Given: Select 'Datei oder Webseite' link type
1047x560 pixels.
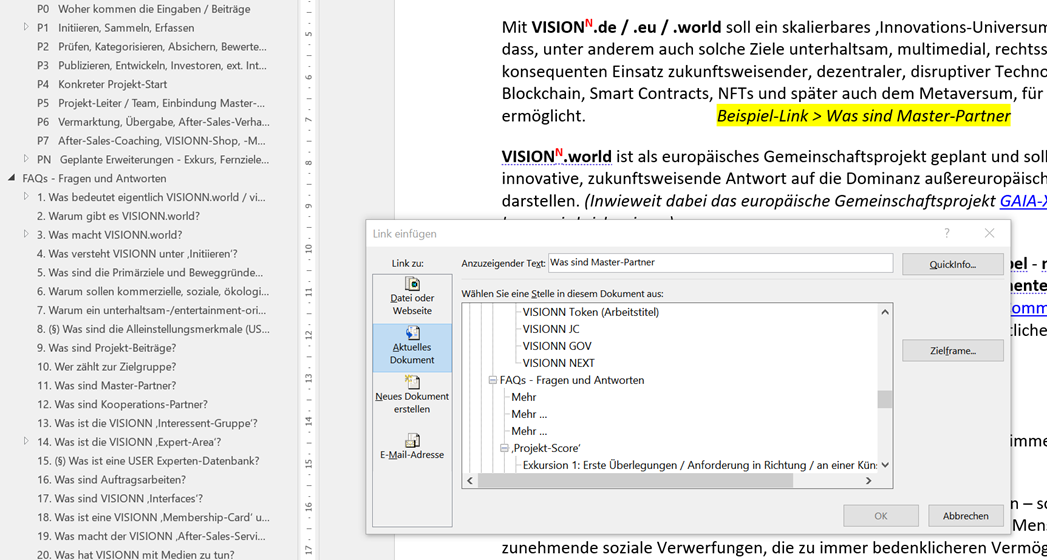Looking at the screenshot, I should coord(411,296).
